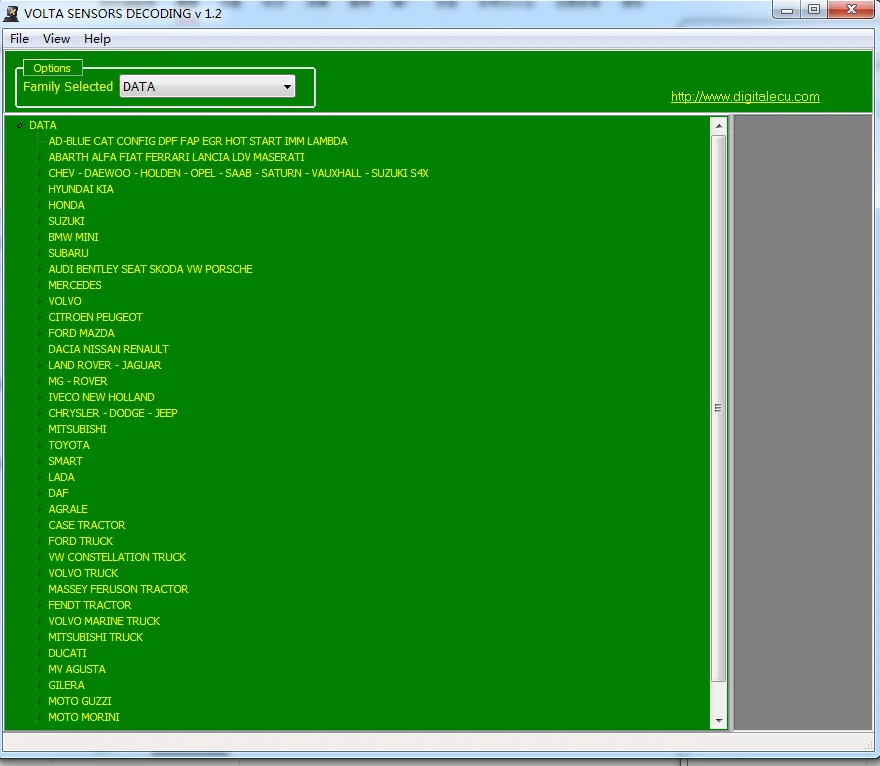This screenshot has width=880, height=766.
Task: Open the File menu
Action: coord(19,39)
